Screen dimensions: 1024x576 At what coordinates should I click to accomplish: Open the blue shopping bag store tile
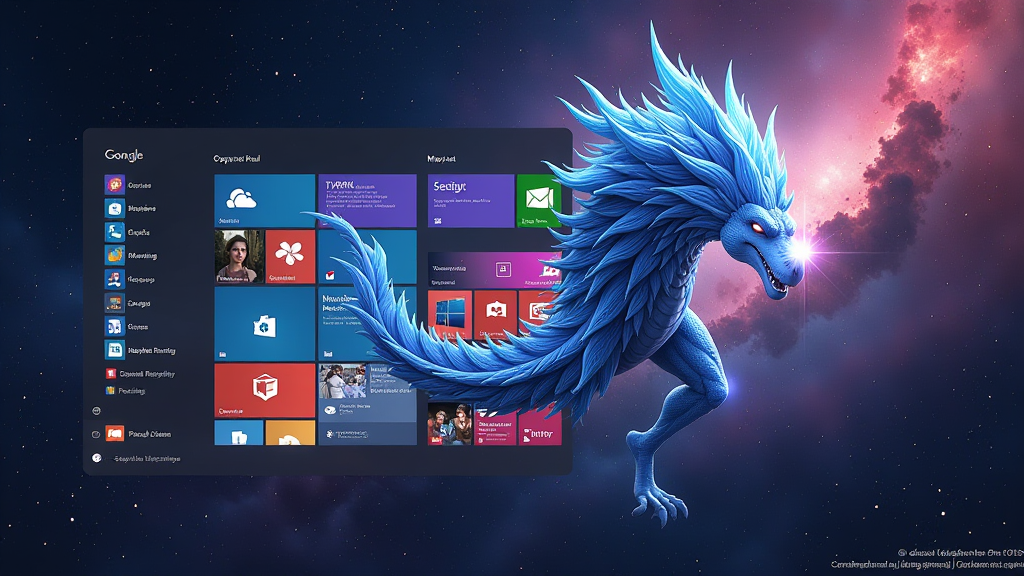click(x=264, y=324)
